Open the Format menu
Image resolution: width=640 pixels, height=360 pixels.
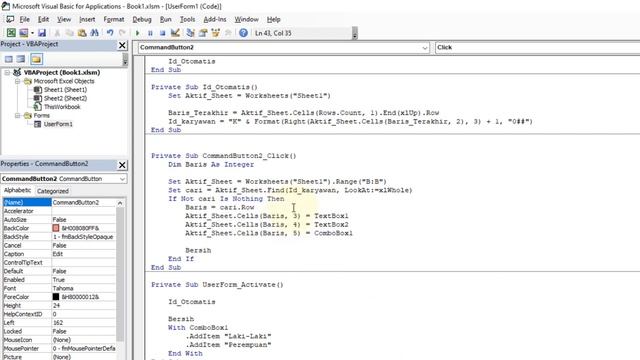(x=113, y=19)
